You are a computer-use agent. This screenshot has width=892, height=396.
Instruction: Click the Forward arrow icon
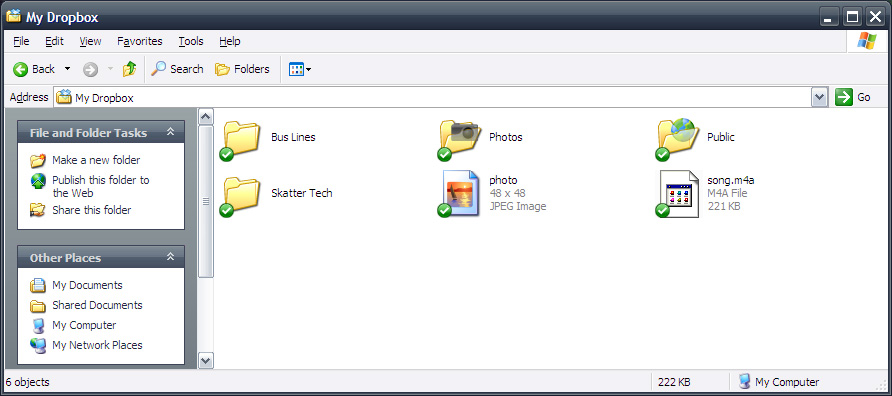click(x=90, y=69)
